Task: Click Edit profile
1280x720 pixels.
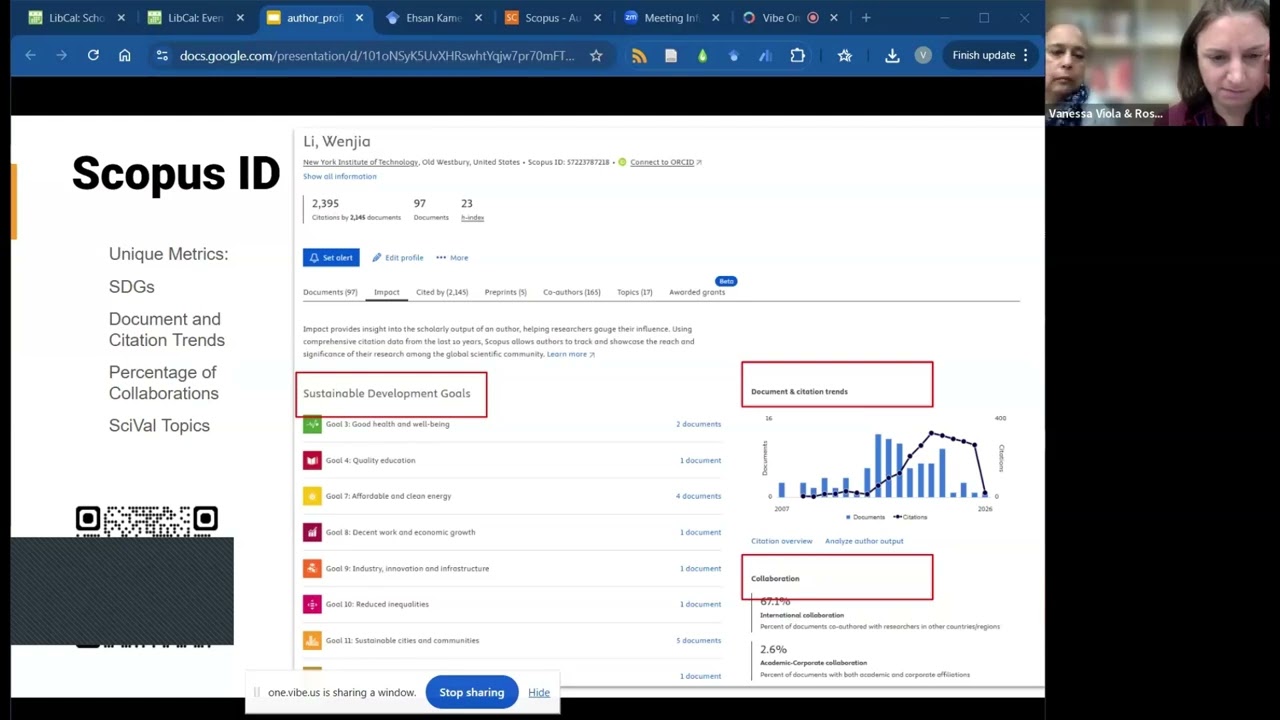Action: tap(398, 258)
